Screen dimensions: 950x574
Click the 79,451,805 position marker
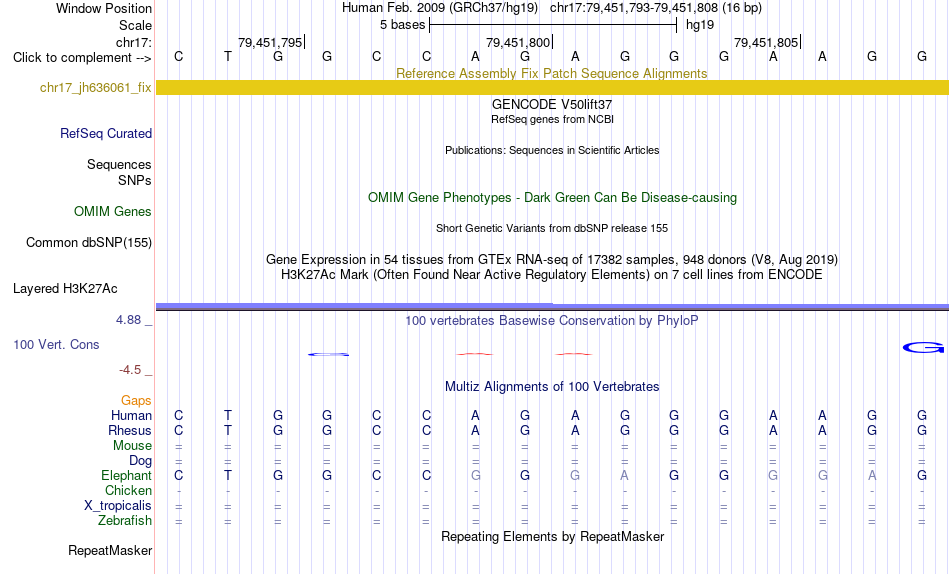point(767,42)
